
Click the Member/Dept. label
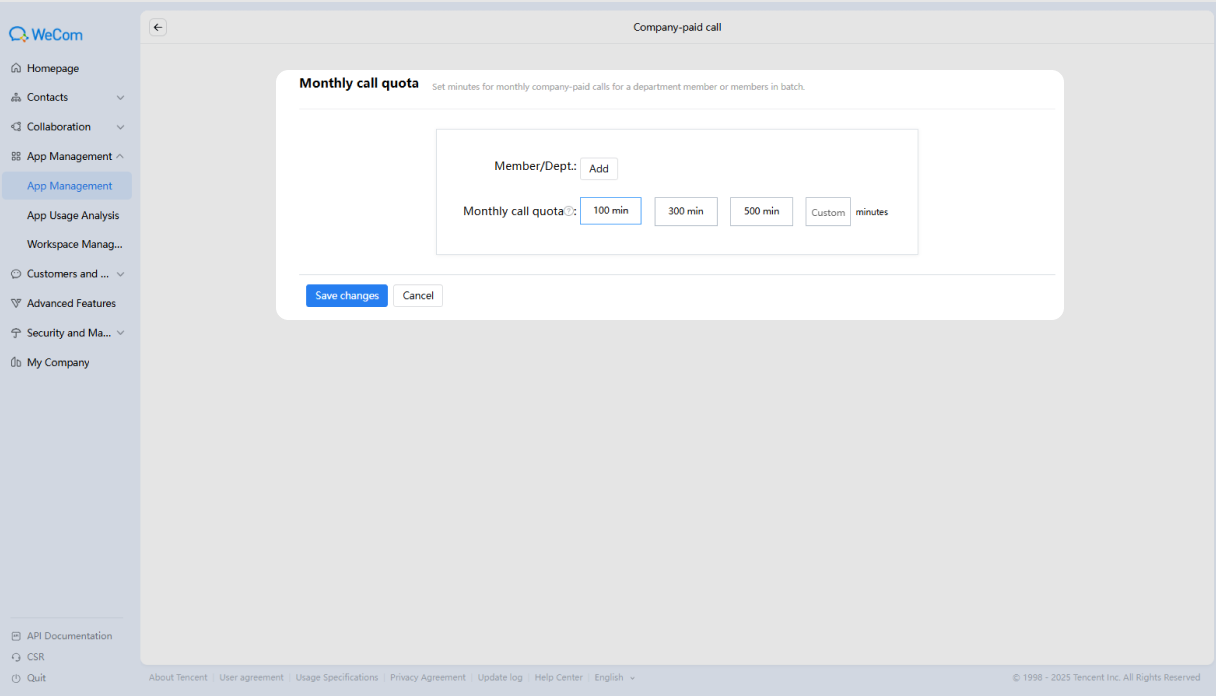(535, 166)
